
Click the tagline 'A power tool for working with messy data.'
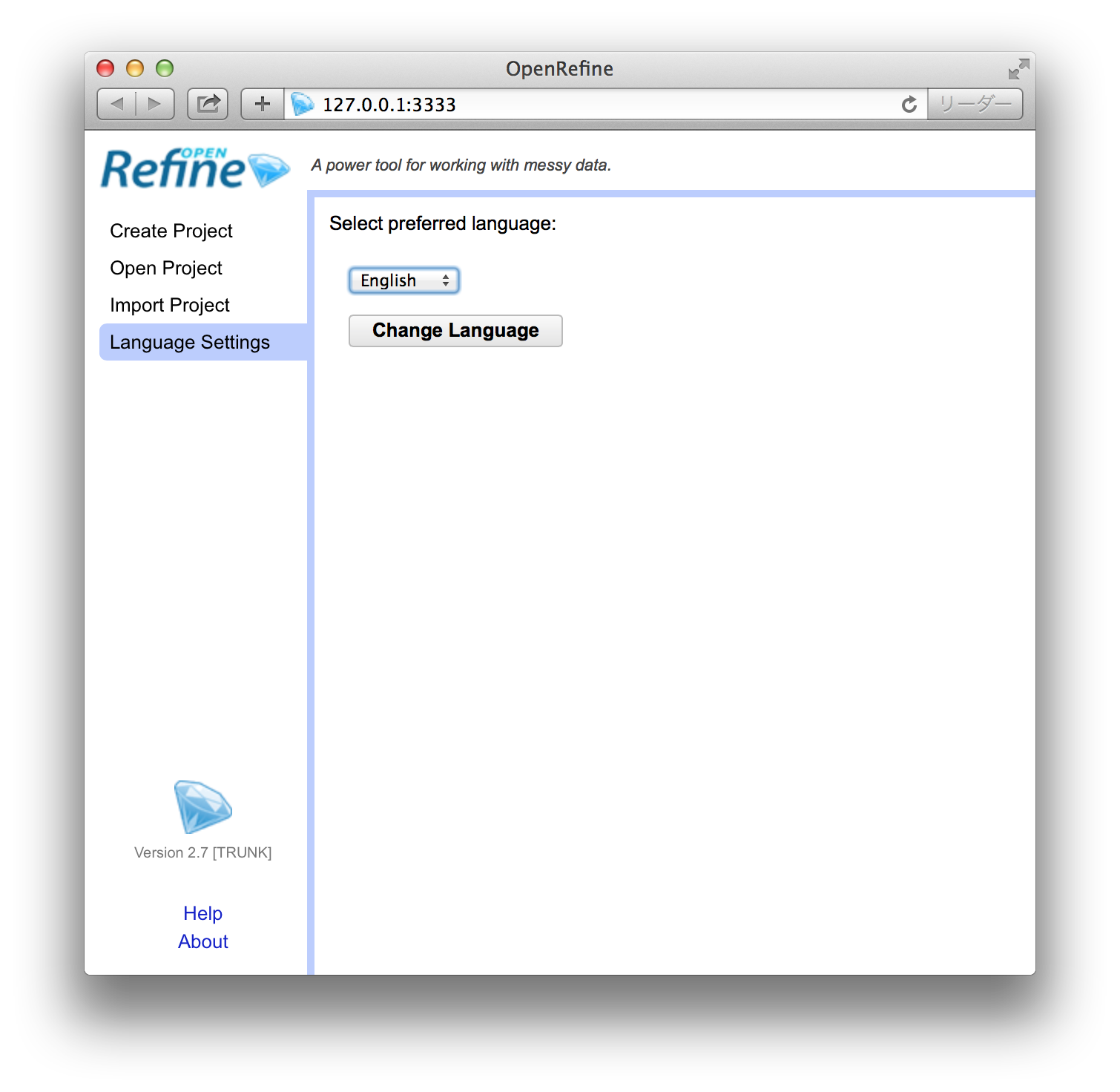click(x=461, y=165)
